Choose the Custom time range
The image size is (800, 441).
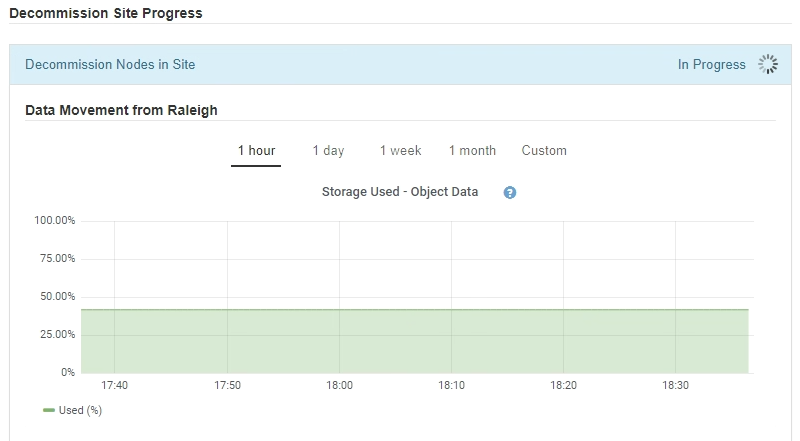pos(544,151)
